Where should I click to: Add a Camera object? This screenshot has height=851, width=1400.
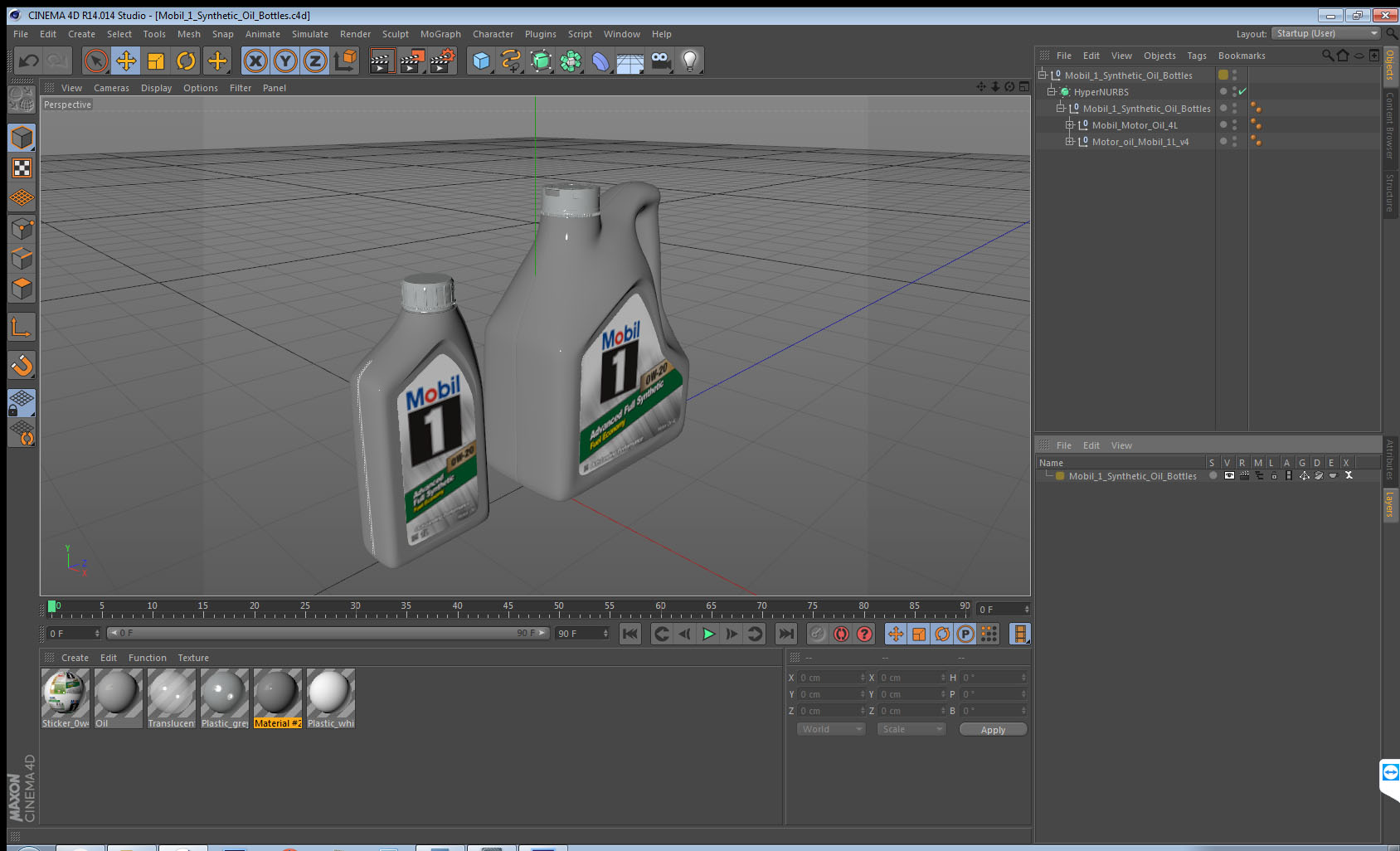coord(660,61)
